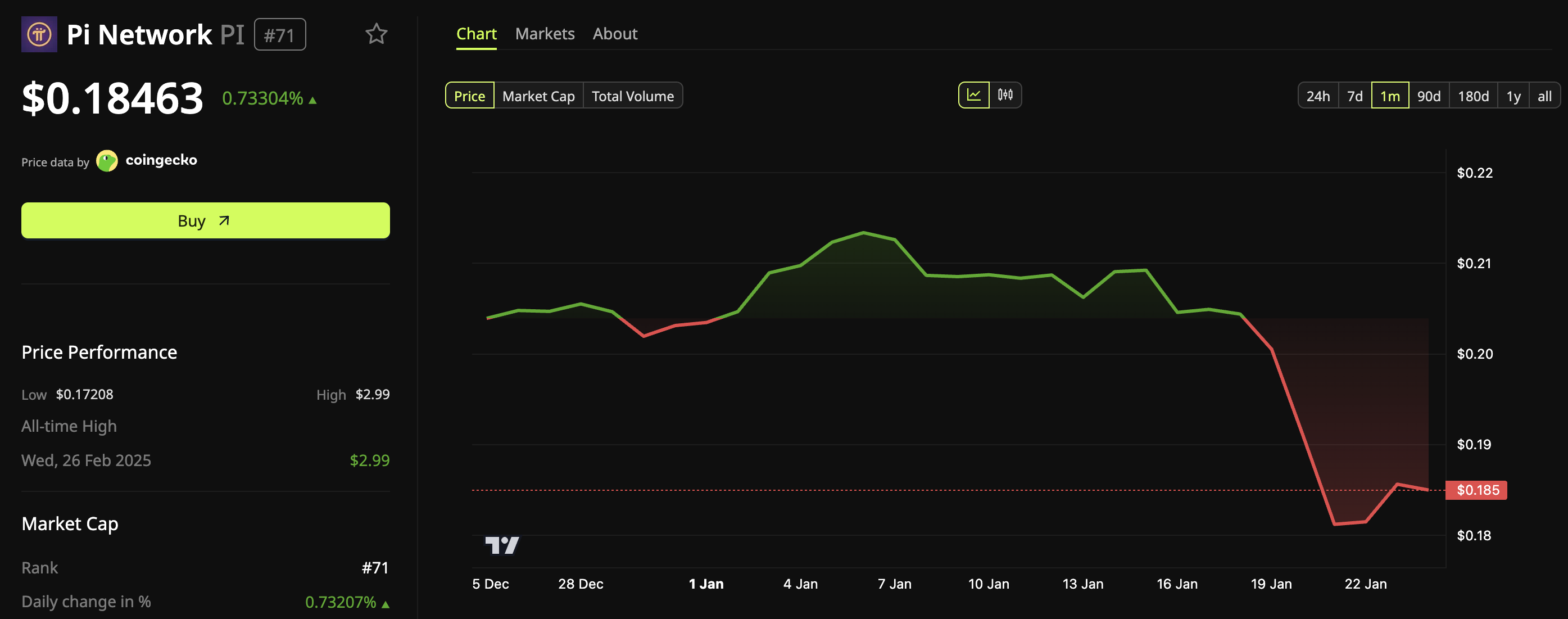Click the TradingView logo on chart
Screen dimensions: 1568x619
point(502,545)
